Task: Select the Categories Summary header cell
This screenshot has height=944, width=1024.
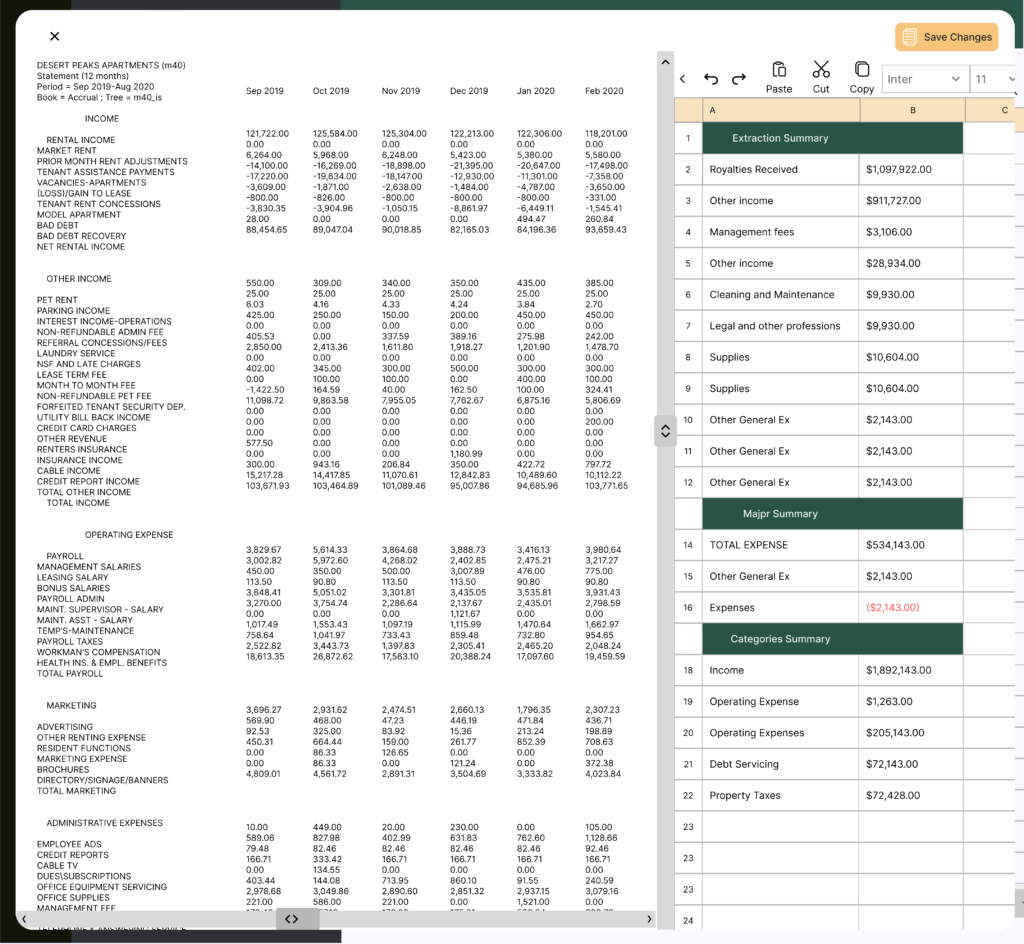Action: click(x=833, y=639)
